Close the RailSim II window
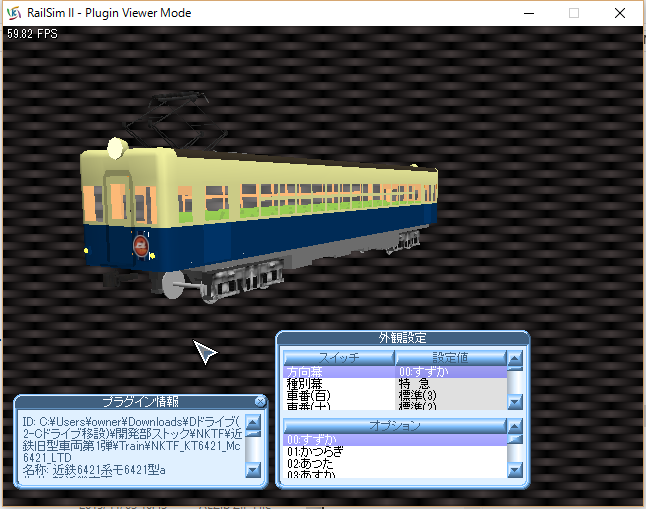The width and height of the screenshot is (646, 509). coord(620,13)
